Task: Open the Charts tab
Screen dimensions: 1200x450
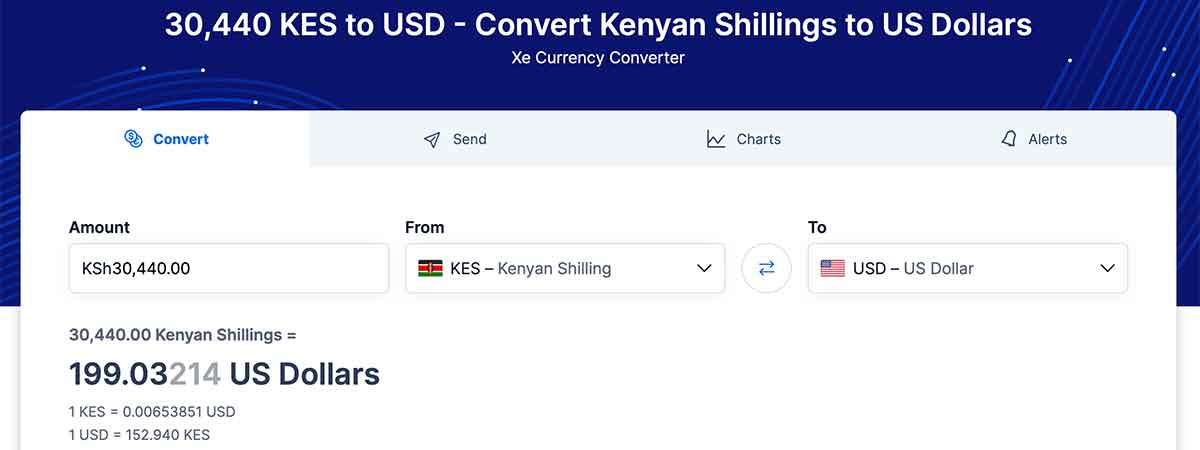Action: (x=744, y=139)
